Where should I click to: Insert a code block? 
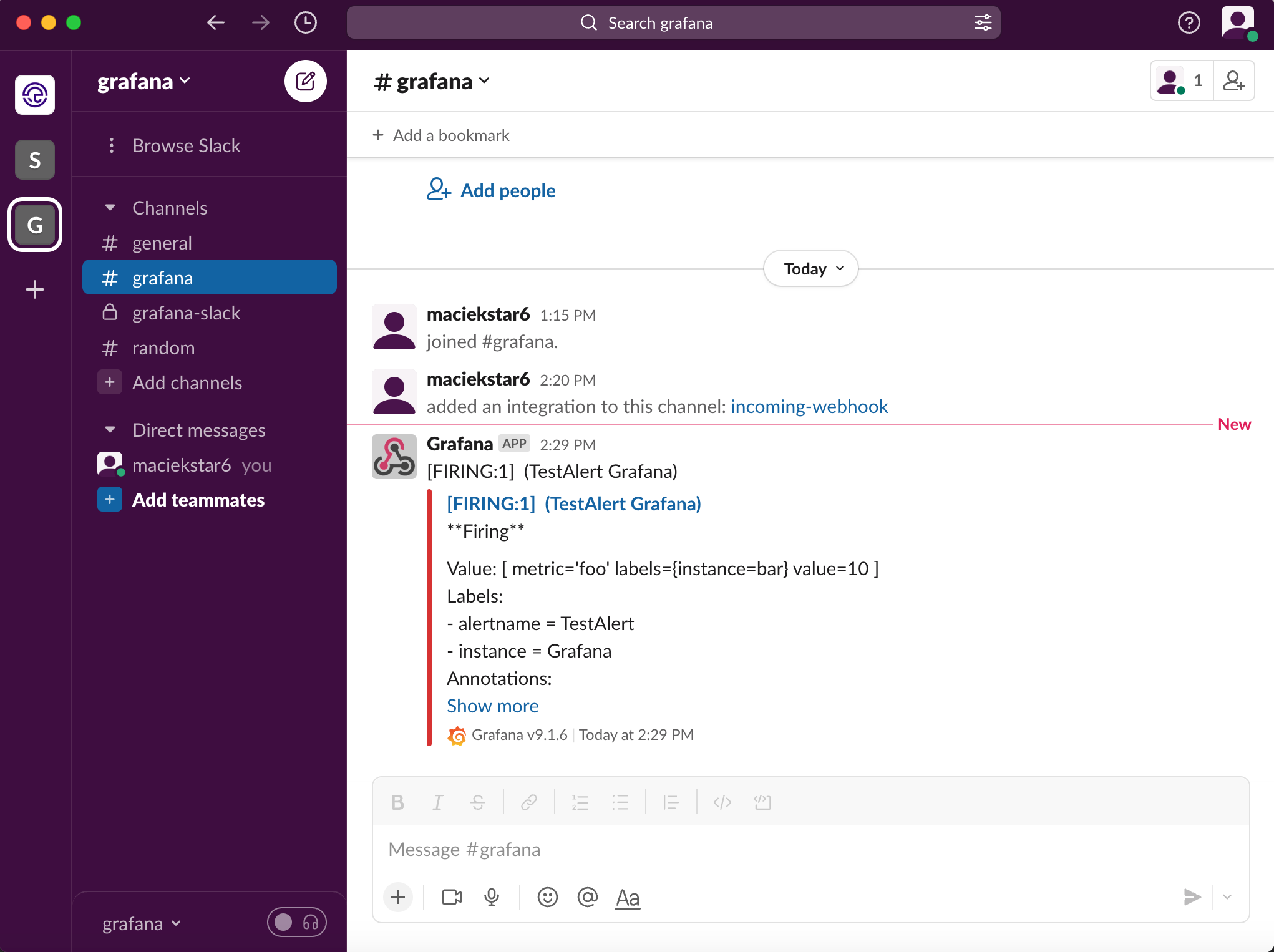pos(762,802)
